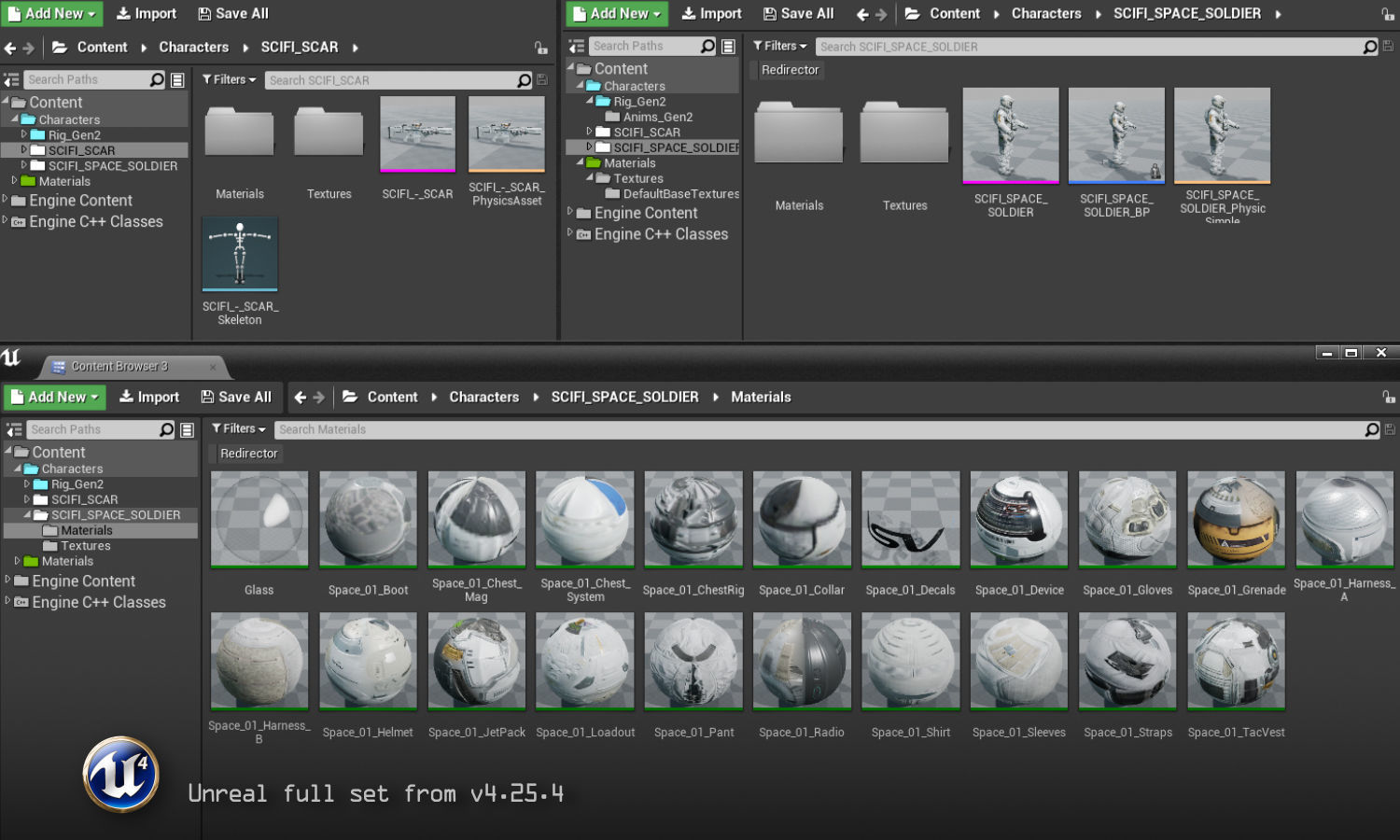Open path view options in the top-right browser

coord(728,47)
